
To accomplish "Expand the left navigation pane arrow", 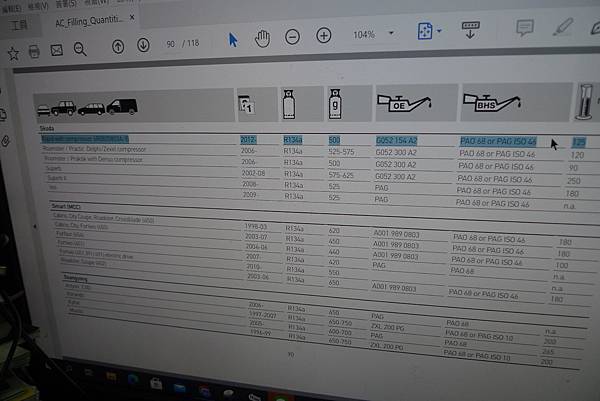I will tap(35, 227).
